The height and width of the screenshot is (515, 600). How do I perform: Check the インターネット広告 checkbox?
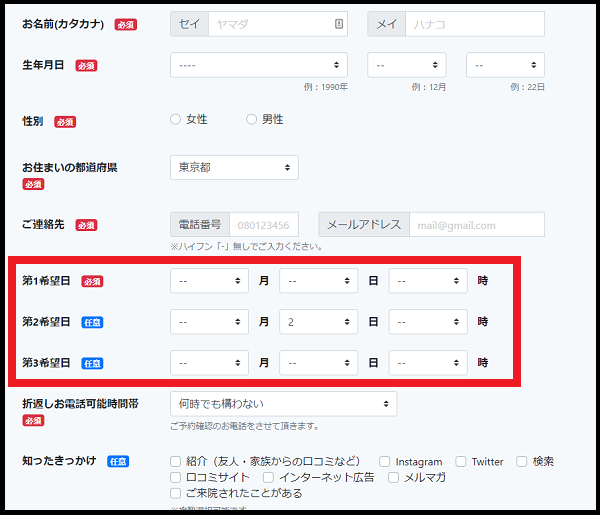pos(268,478)
